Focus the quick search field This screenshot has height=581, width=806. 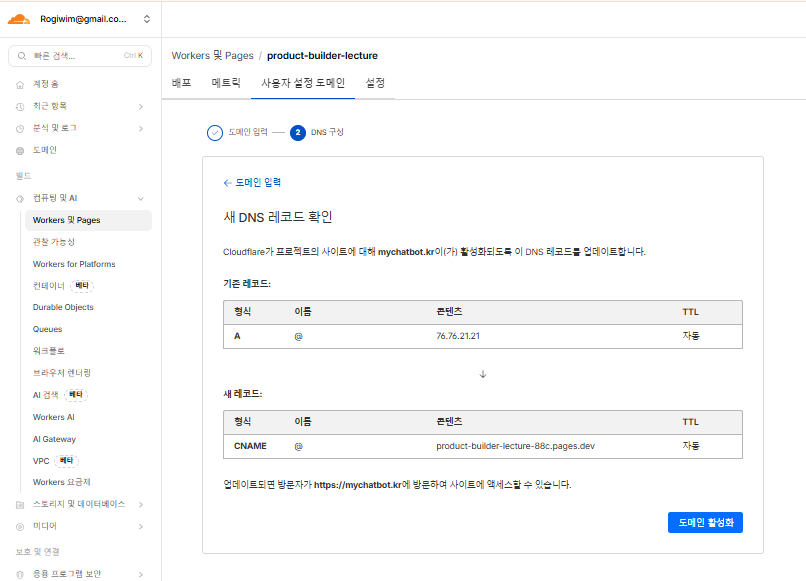80,56
